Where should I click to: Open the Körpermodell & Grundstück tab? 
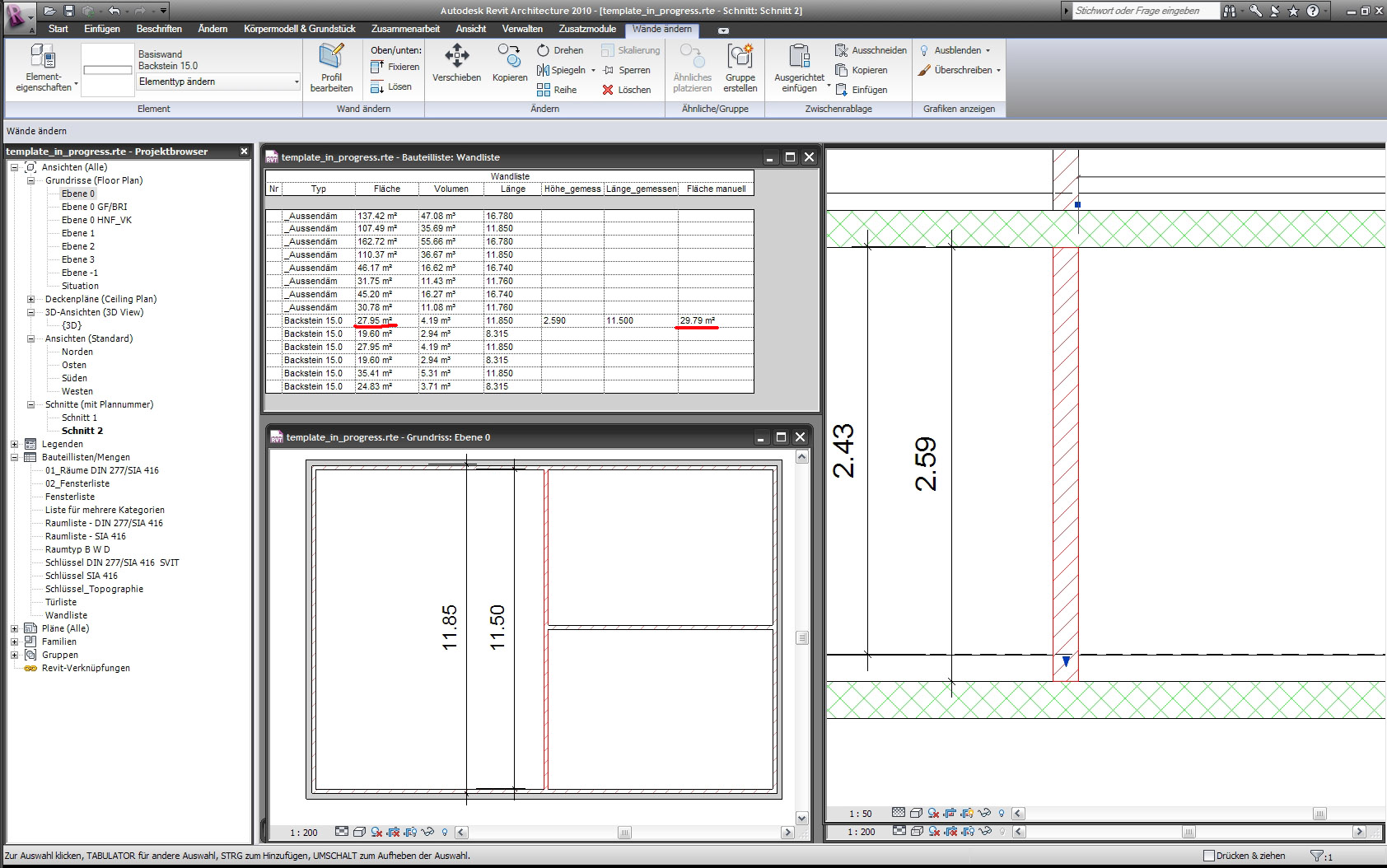[x=300, y=29]
